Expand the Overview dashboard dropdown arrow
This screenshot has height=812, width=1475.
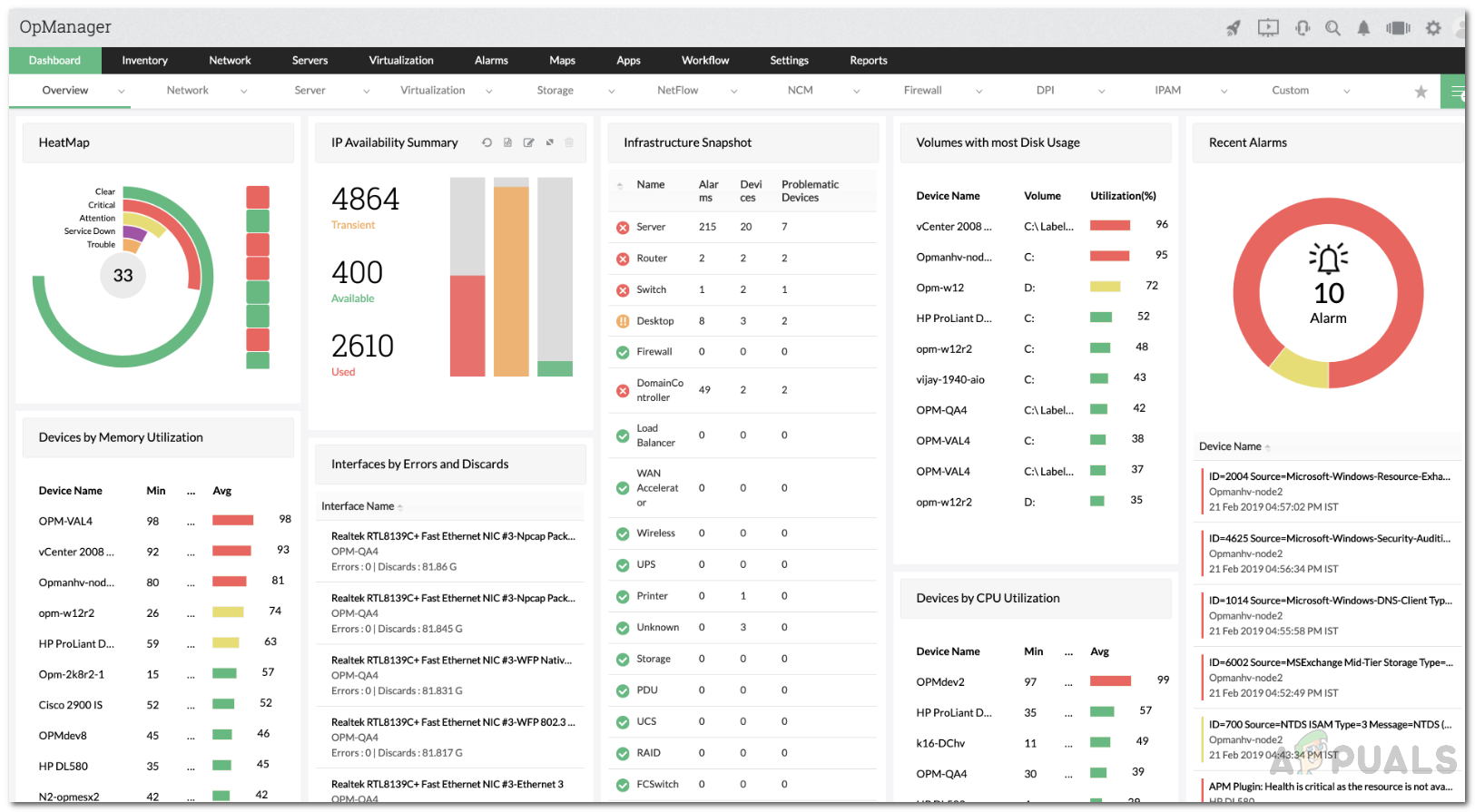tap(121, 92)
